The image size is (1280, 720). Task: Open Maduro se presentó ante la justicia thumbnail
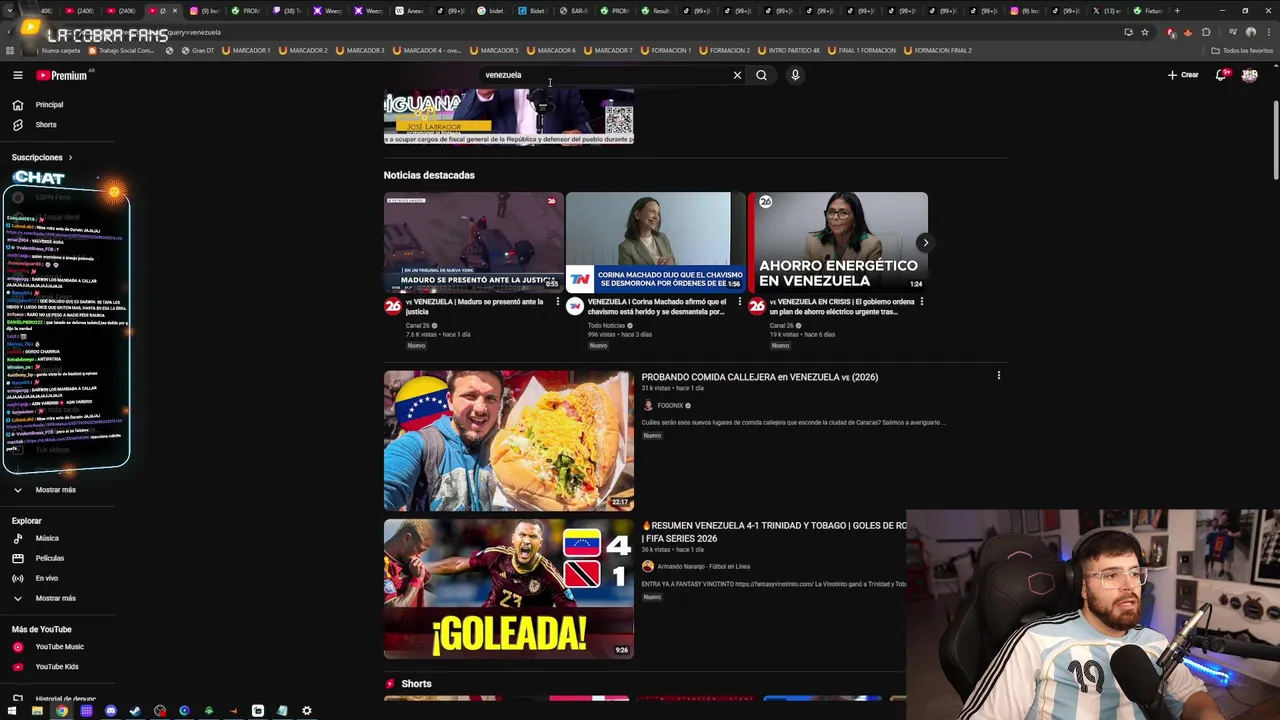(x=473, y=242)
